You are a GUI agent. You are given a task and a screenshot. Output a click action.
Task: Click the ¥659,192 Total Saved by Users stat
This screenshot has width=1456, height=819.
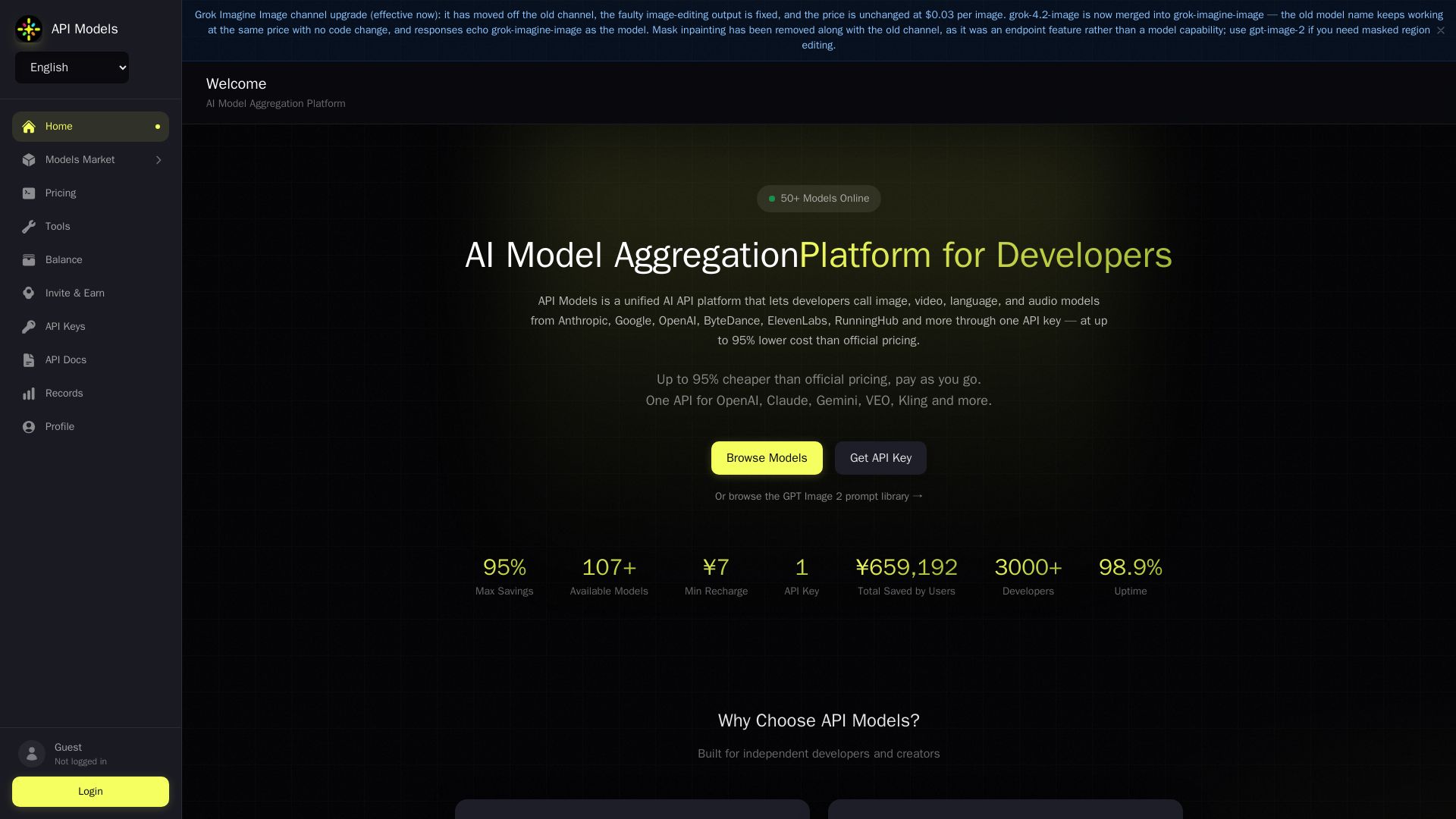point(906,576)
